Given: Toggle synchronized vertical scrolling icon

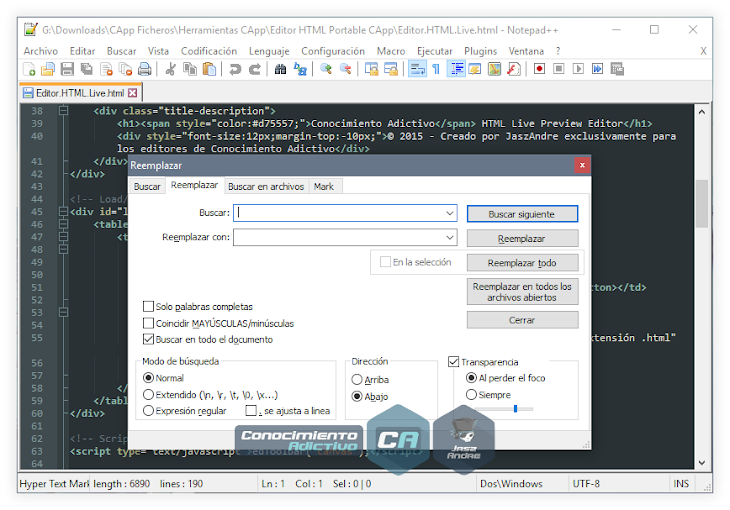Looking at the screenshot, I should [x=372, y=69].
